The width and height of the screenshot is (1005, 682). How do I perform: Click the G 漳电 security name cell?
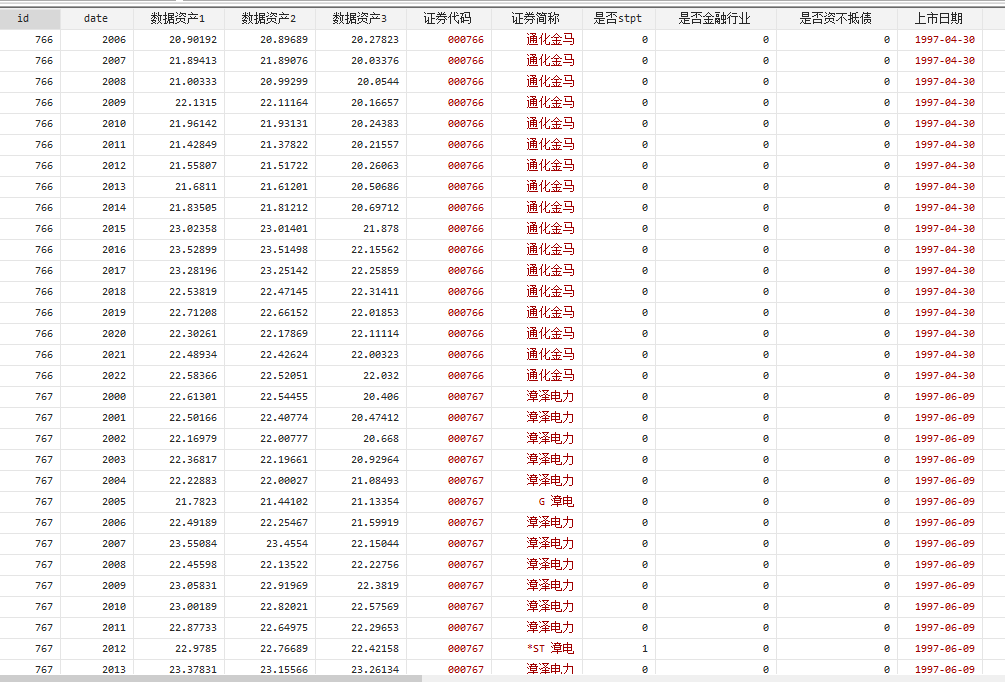555,501
